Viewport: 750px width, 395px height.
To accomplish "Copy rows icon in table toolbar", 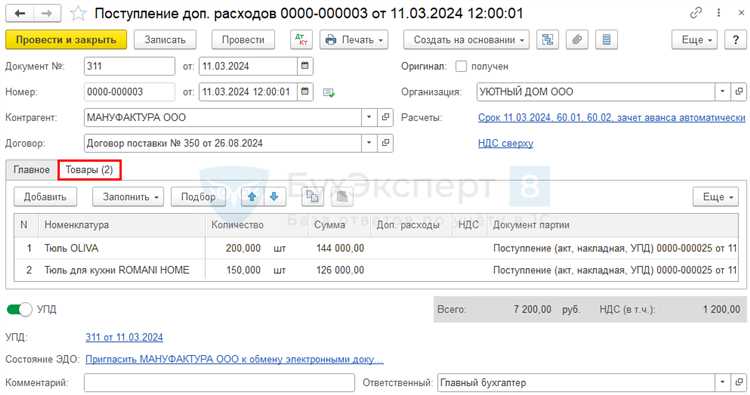I will [312, 197].
